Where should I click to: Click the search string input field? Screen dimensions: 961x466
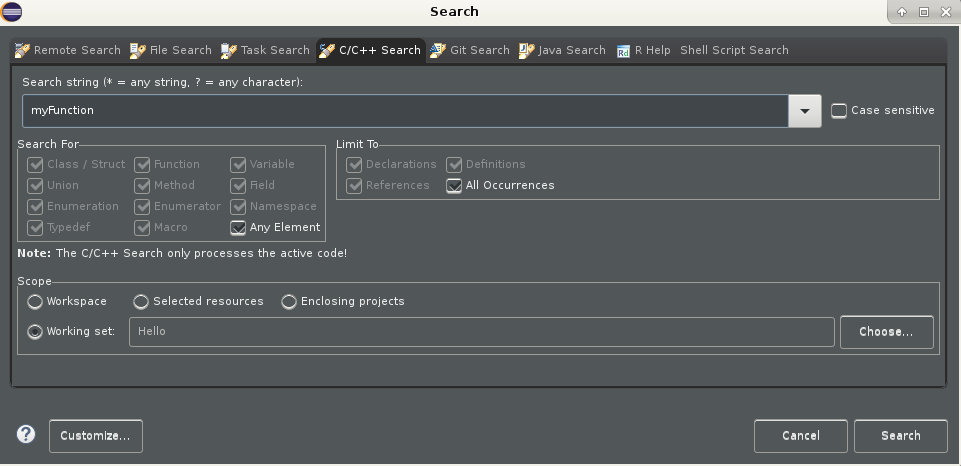(405, 111)
